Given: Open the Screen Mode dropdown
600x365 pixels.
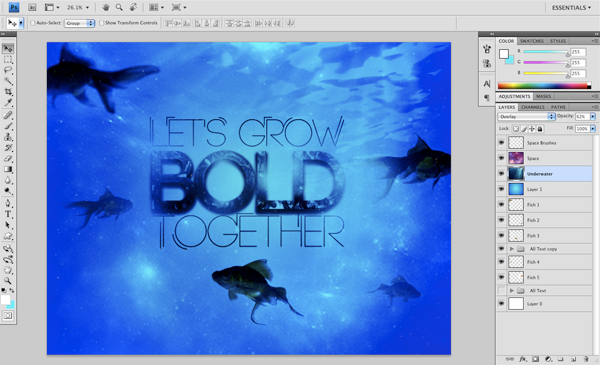Looking at the screenshot, I should 179,7.
